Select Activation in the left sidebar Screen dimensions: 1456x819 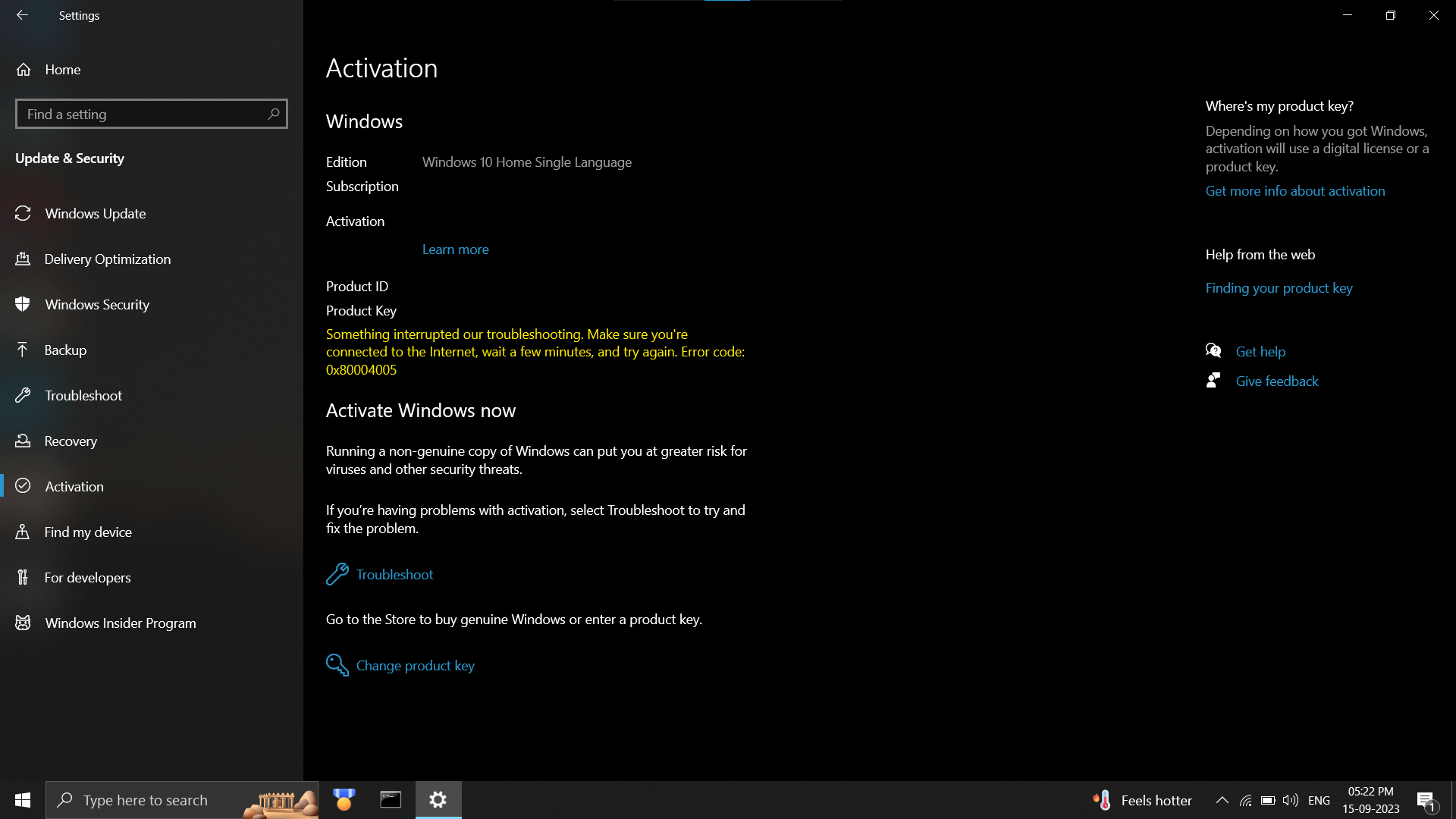click(x=74, y=486)
